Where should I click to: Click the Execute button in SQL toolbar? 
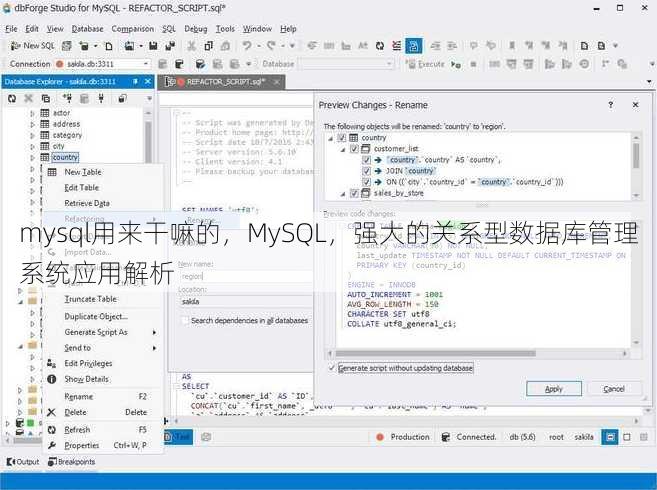(x=426, y=64)
